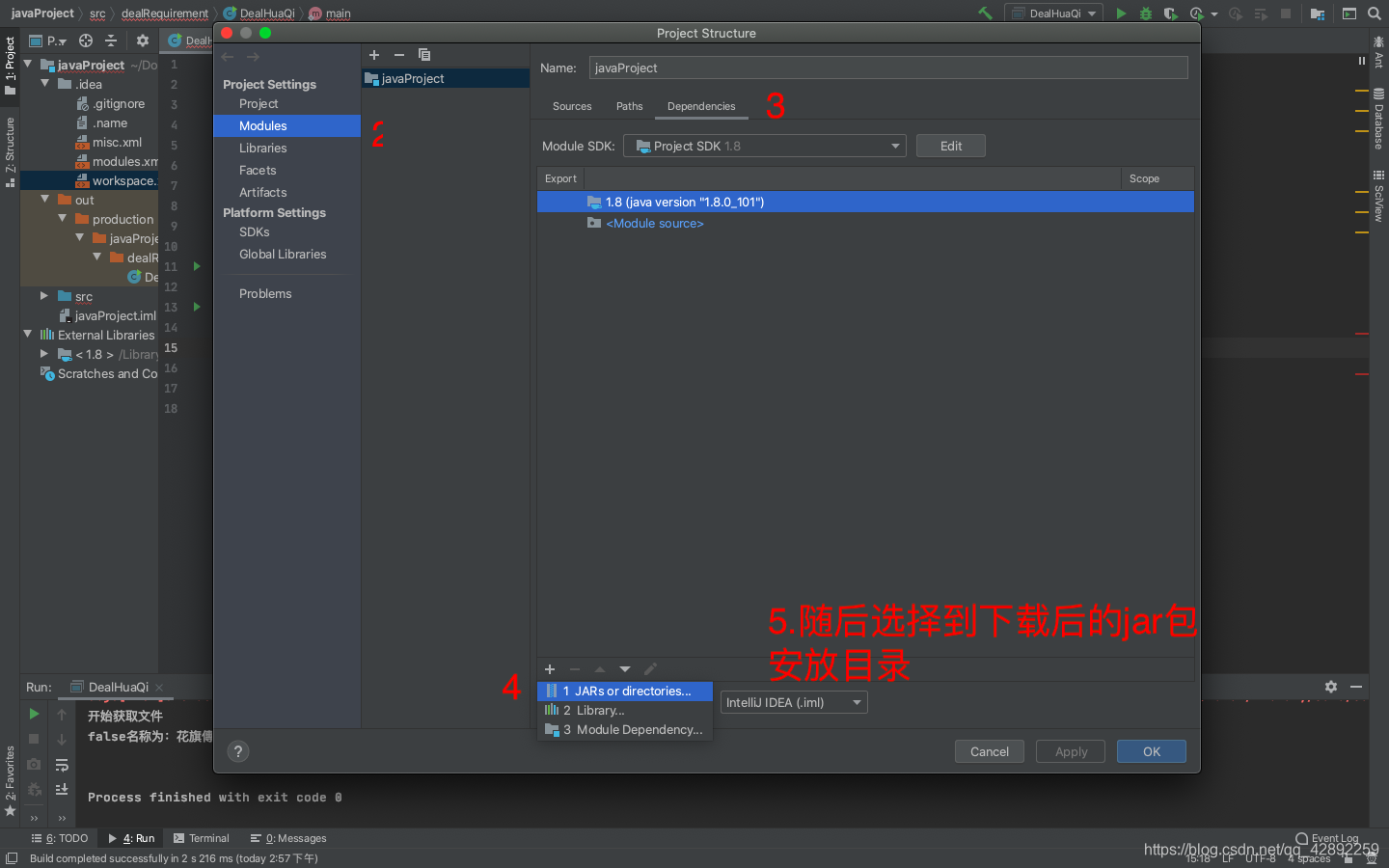Click locate file target icon in Project panel

(86, 41)
